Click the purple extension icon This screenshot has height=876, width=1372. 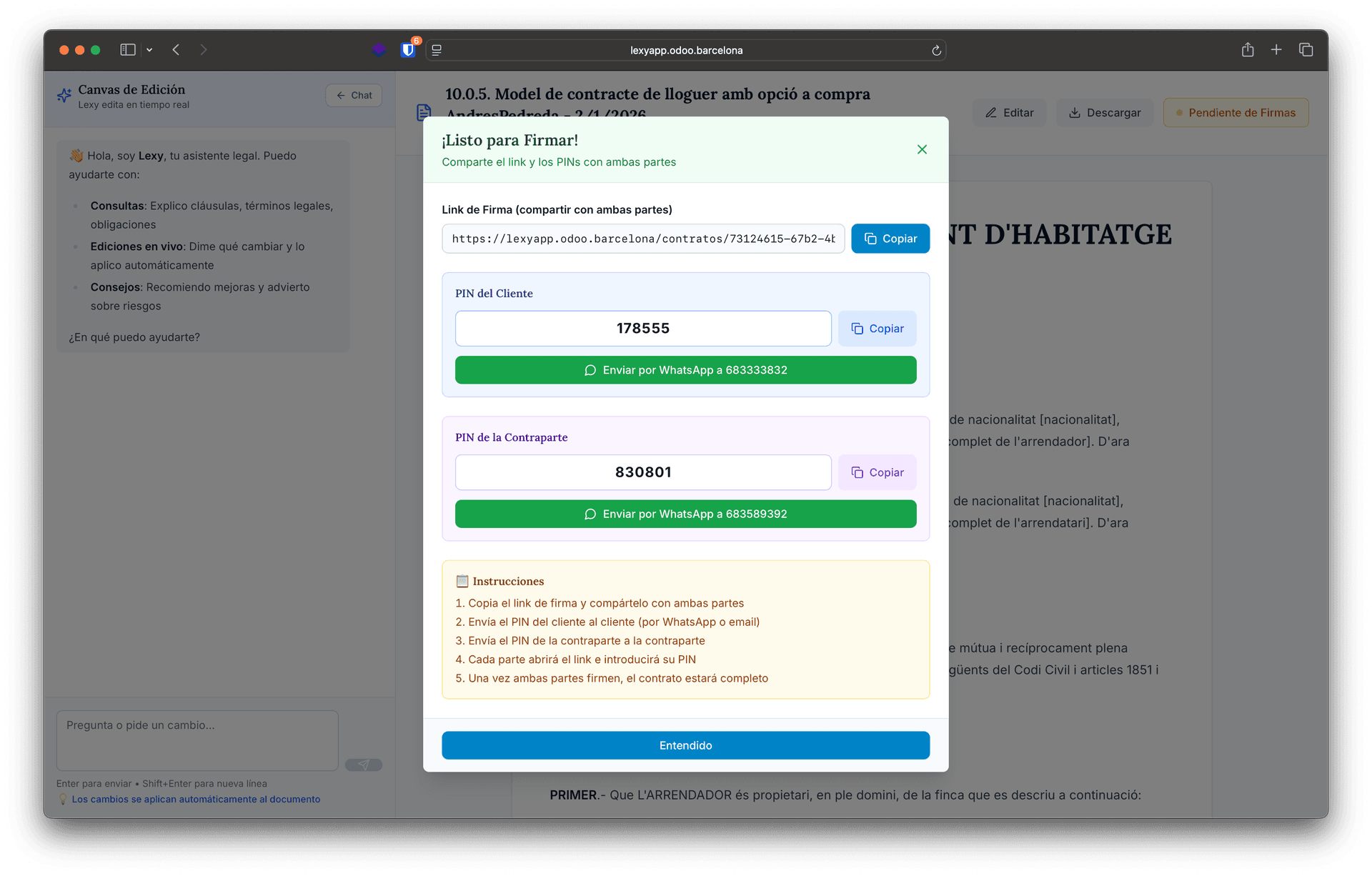[379, 50]
